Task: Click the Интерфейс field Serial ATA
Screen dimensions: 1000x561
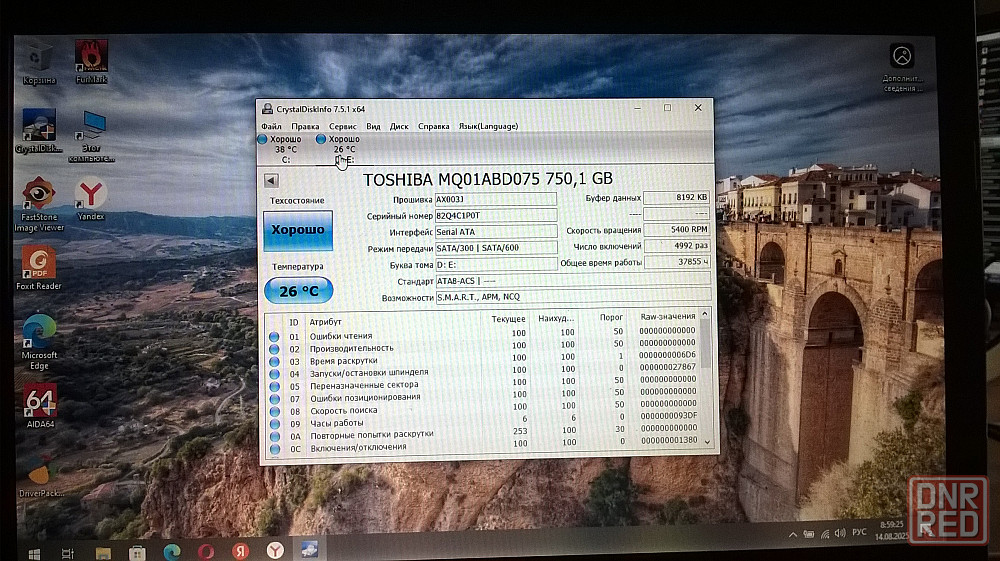Action: pos(496,231)
